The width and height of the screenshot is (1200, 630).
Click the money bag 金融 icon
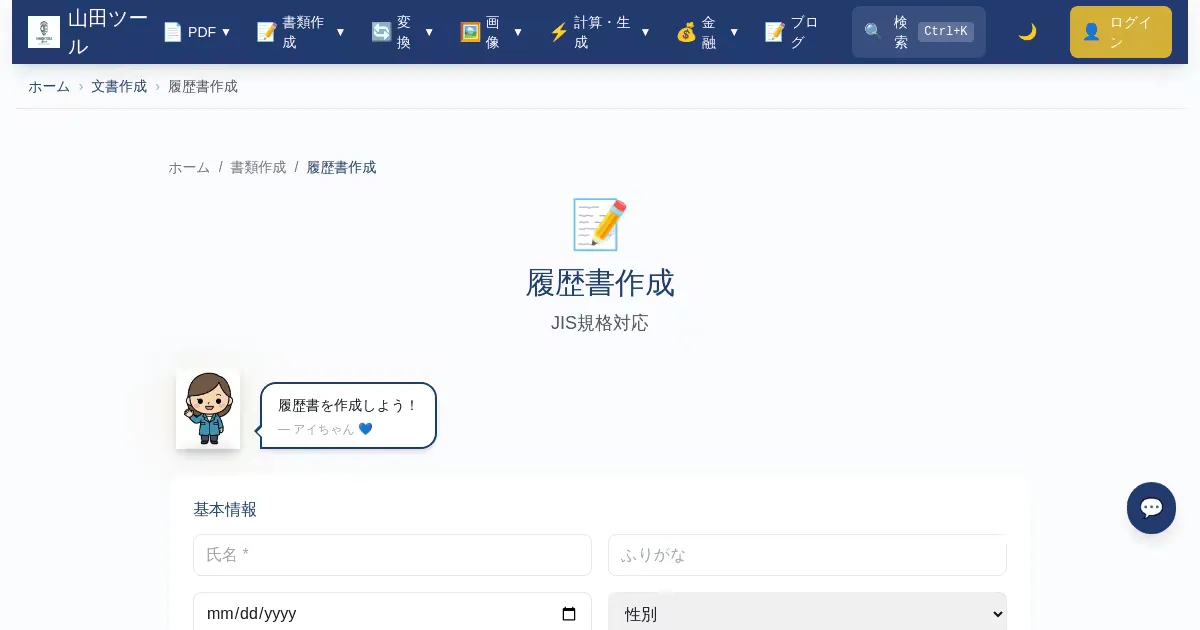tap(686, 32)
